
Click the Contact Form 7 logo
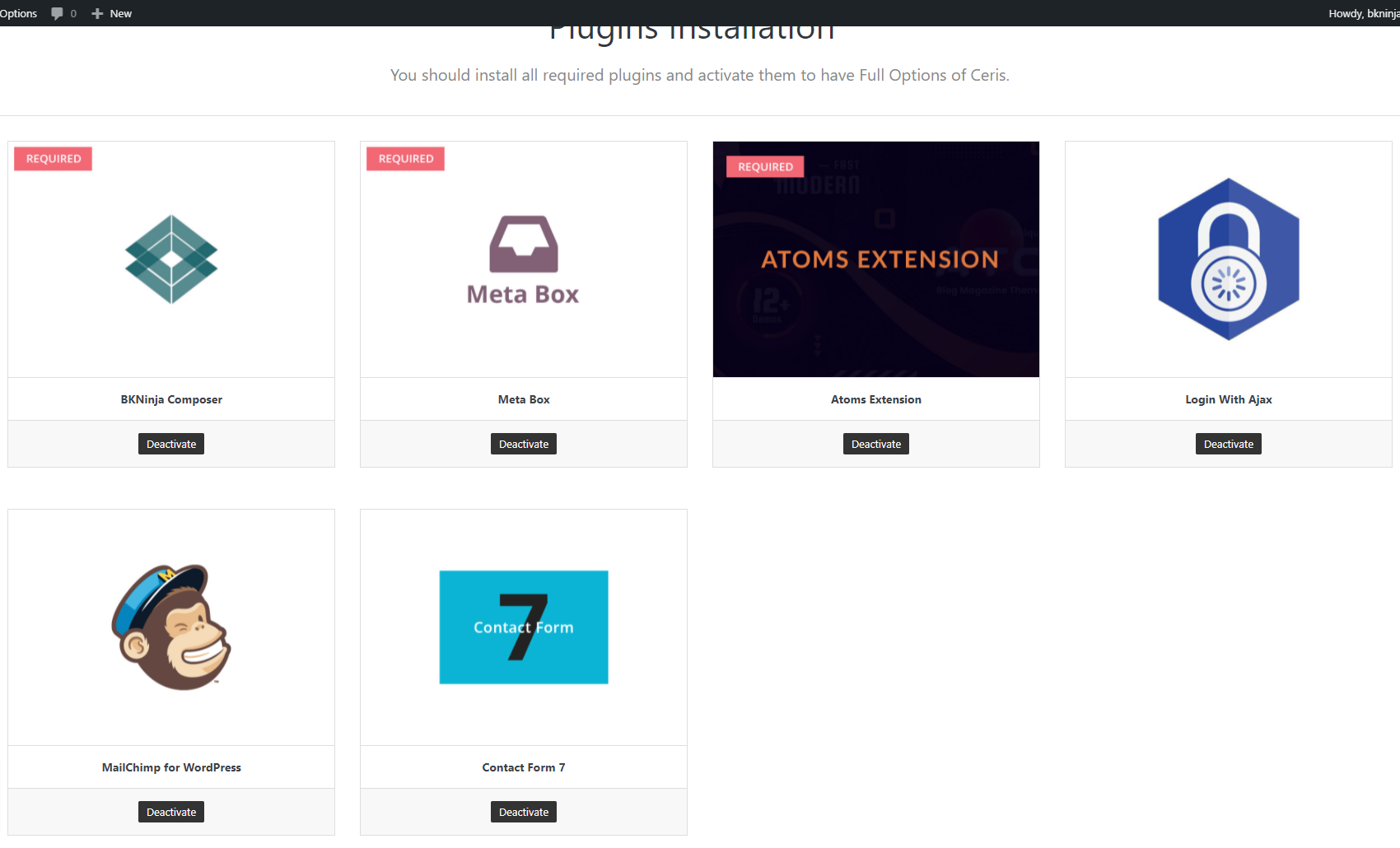pyautogui.click(x=524, y=627)
